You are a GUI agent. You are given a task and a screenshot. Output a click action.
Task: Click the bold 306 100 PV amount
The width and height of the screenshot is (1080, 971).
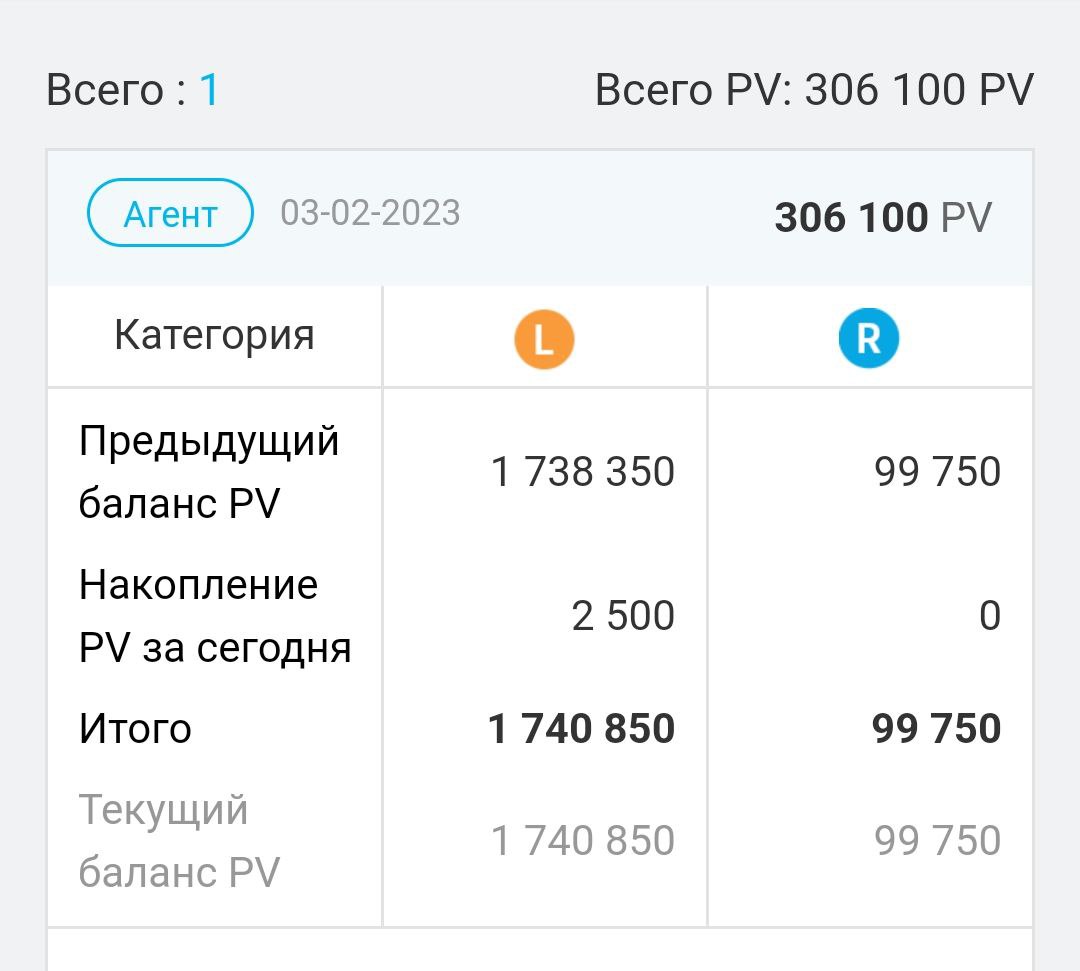[883, 217]
